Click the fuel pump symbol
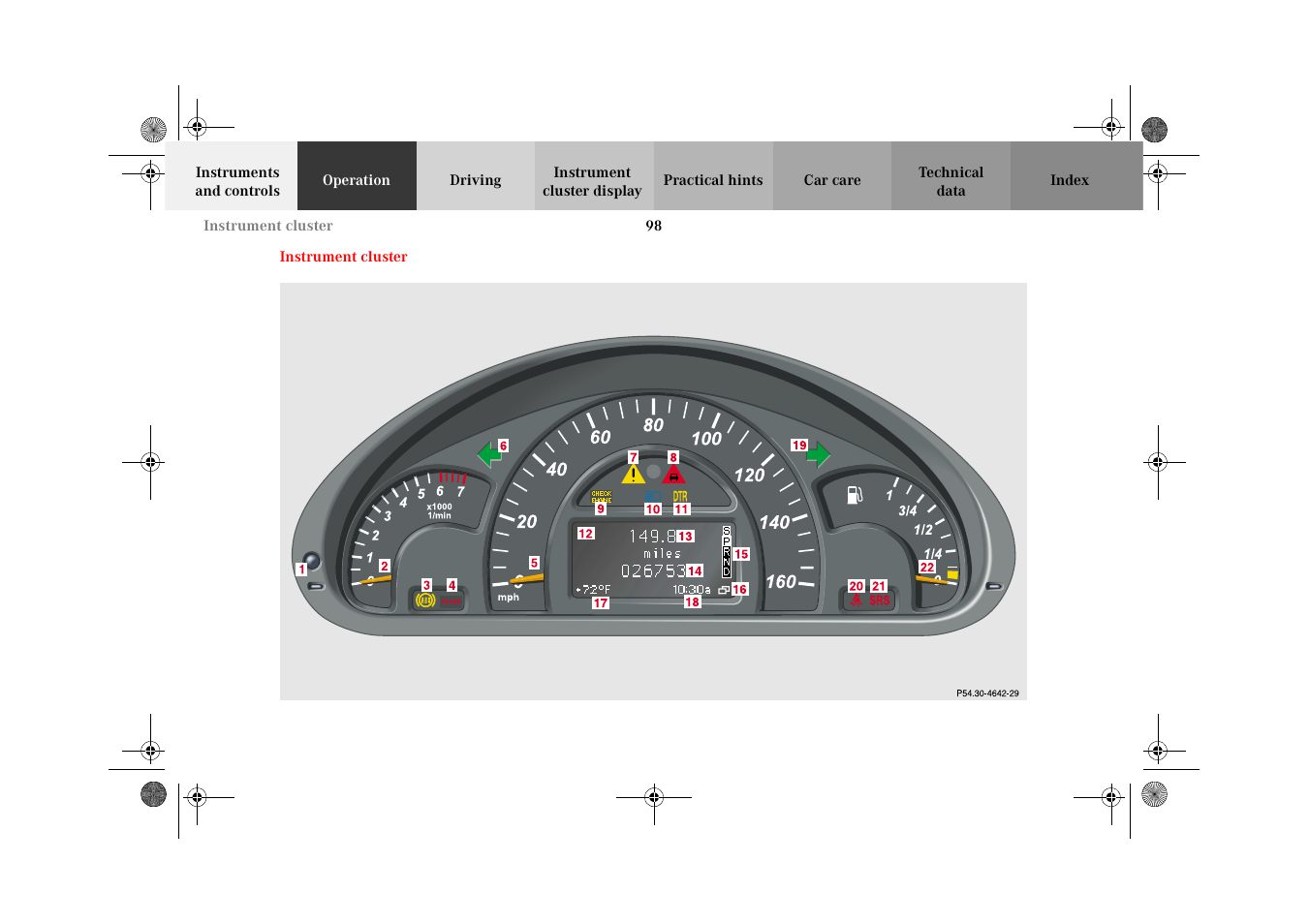 click(855, 495)
